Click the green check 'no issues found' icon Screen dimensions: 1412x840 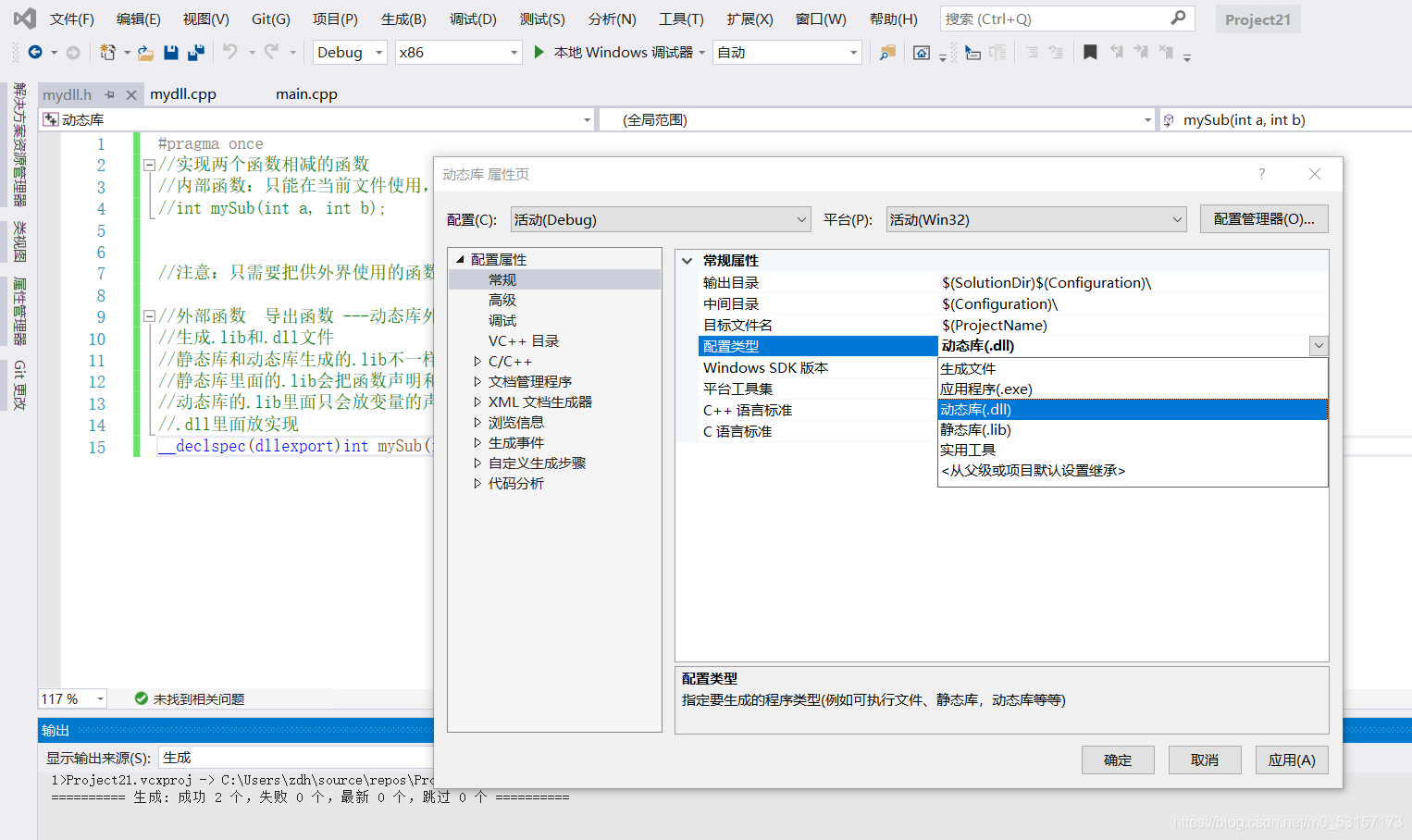coord(141,698)
